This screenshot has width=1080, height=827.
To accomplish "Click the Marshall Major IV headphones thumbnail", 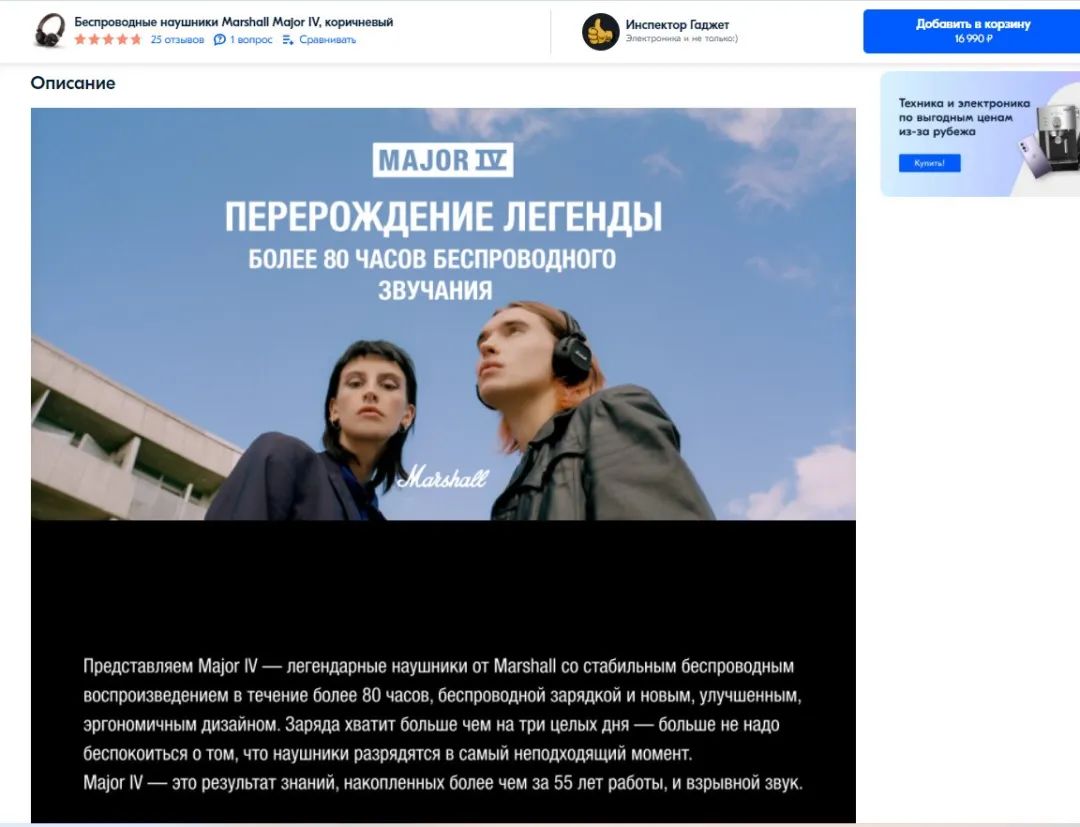I will click(50, 30).
